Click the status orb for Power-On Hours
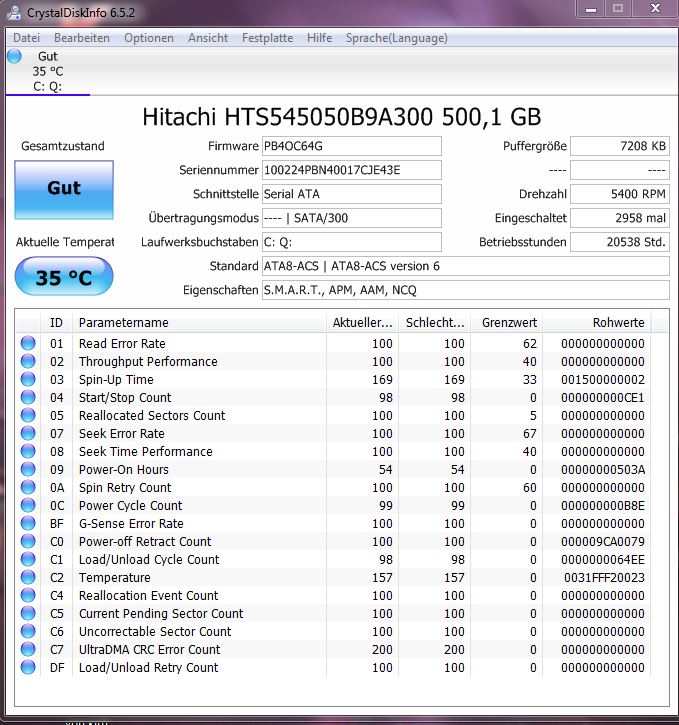The width and height of the screenshot is (679, 725). (x=28, y=469)
